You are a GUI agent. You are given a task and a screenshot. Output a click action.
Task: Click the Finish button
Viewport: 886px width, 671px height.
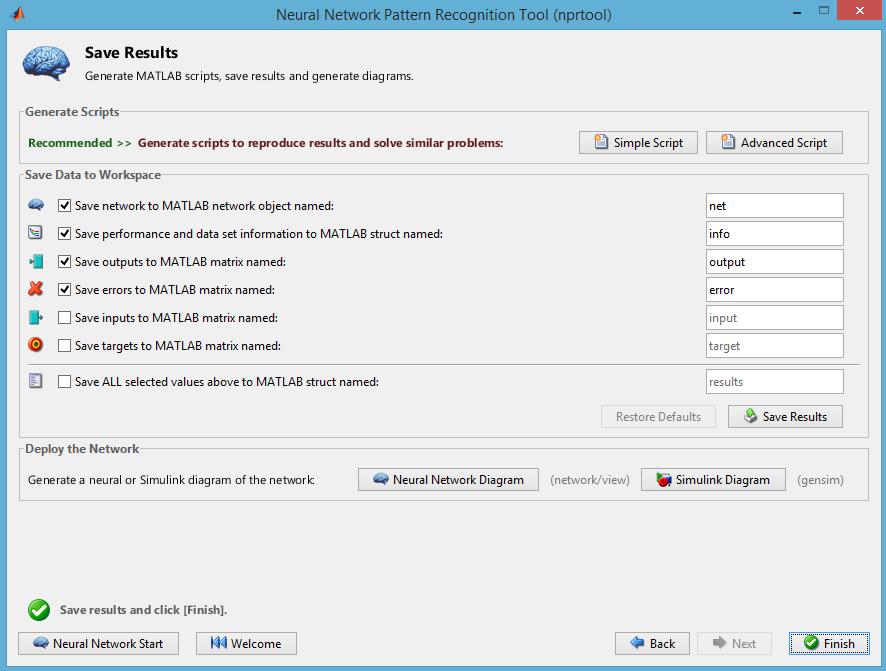click(829, 643)
